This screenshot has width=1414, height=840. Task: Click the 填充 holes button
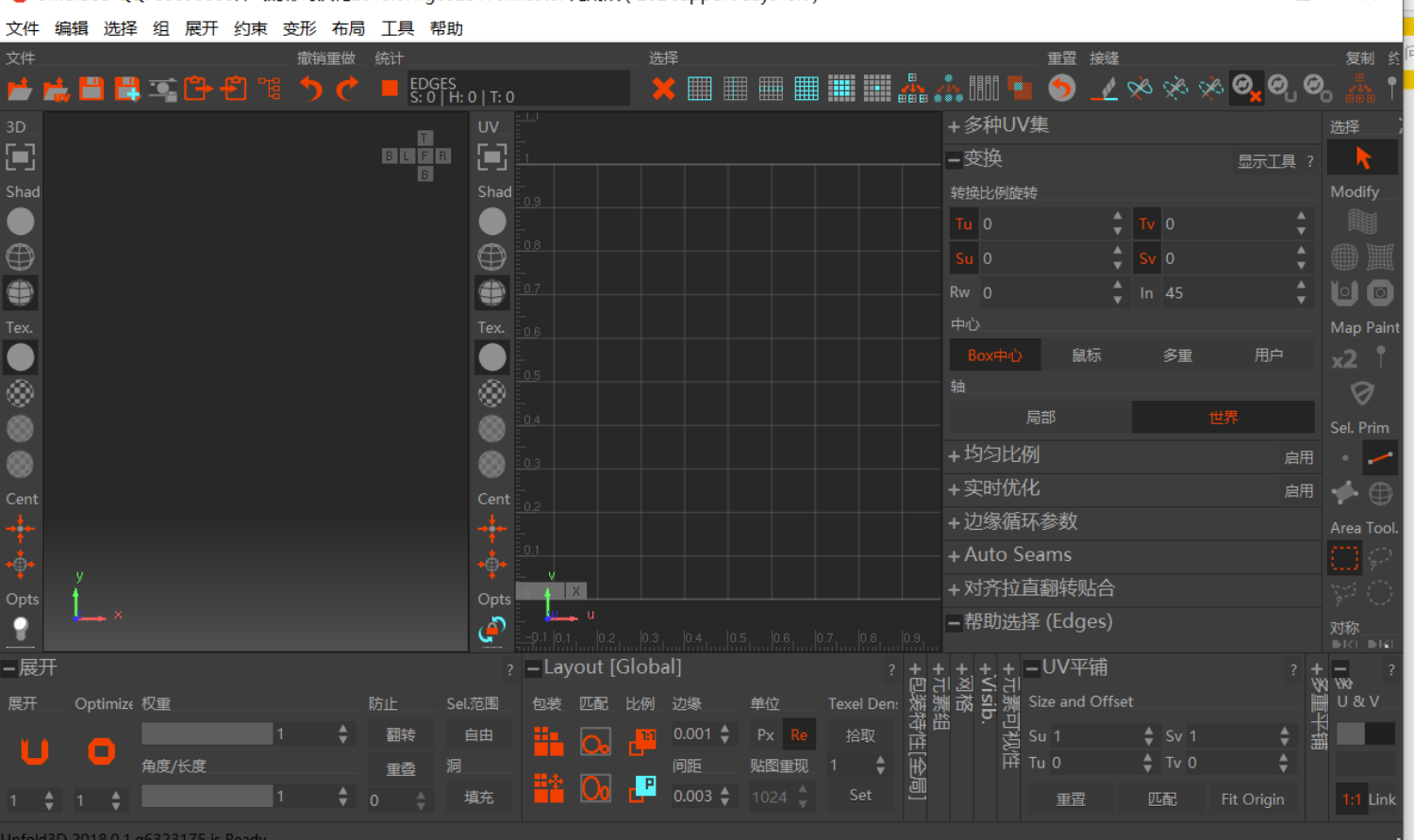coord(478,797)
